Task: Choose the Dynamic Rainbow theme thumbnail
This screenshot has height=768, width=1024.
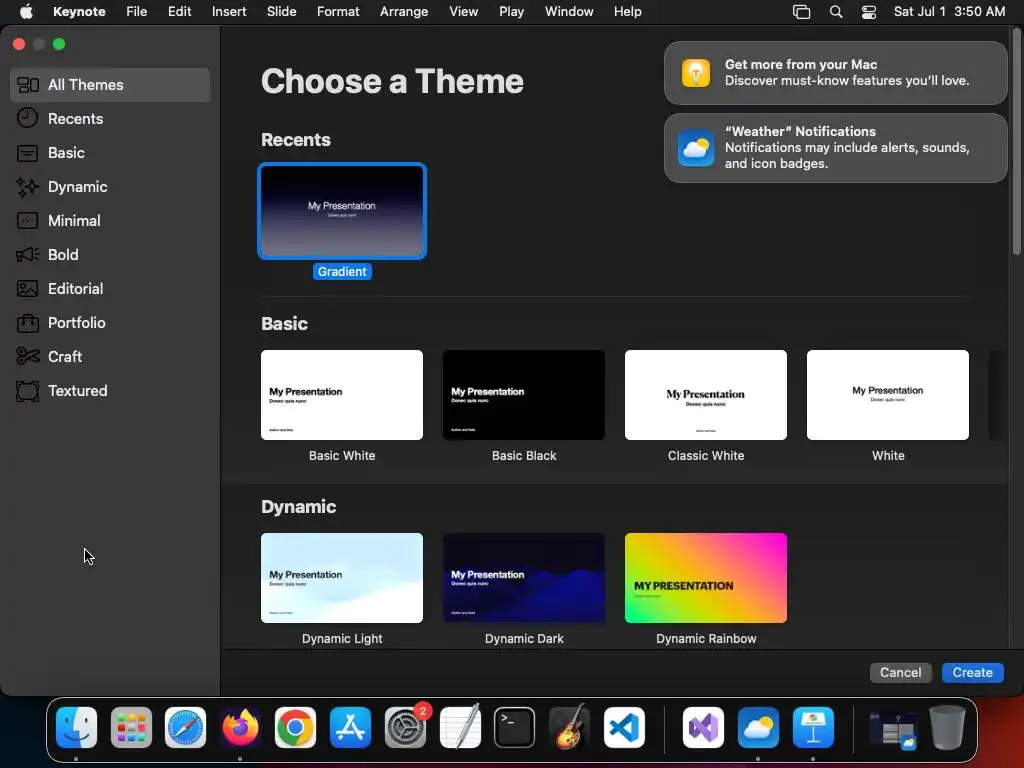Action: [x=706, y=578]
